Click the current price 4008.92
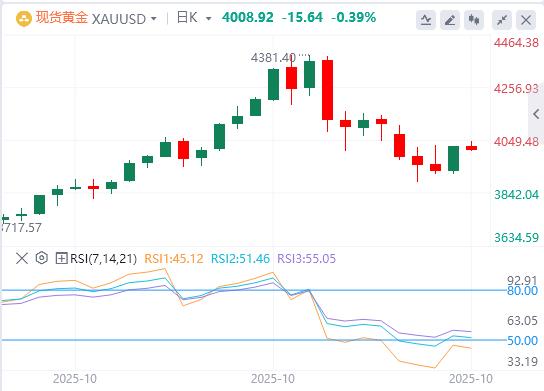Screen dimensions: 544x391 tap(248, 17)
